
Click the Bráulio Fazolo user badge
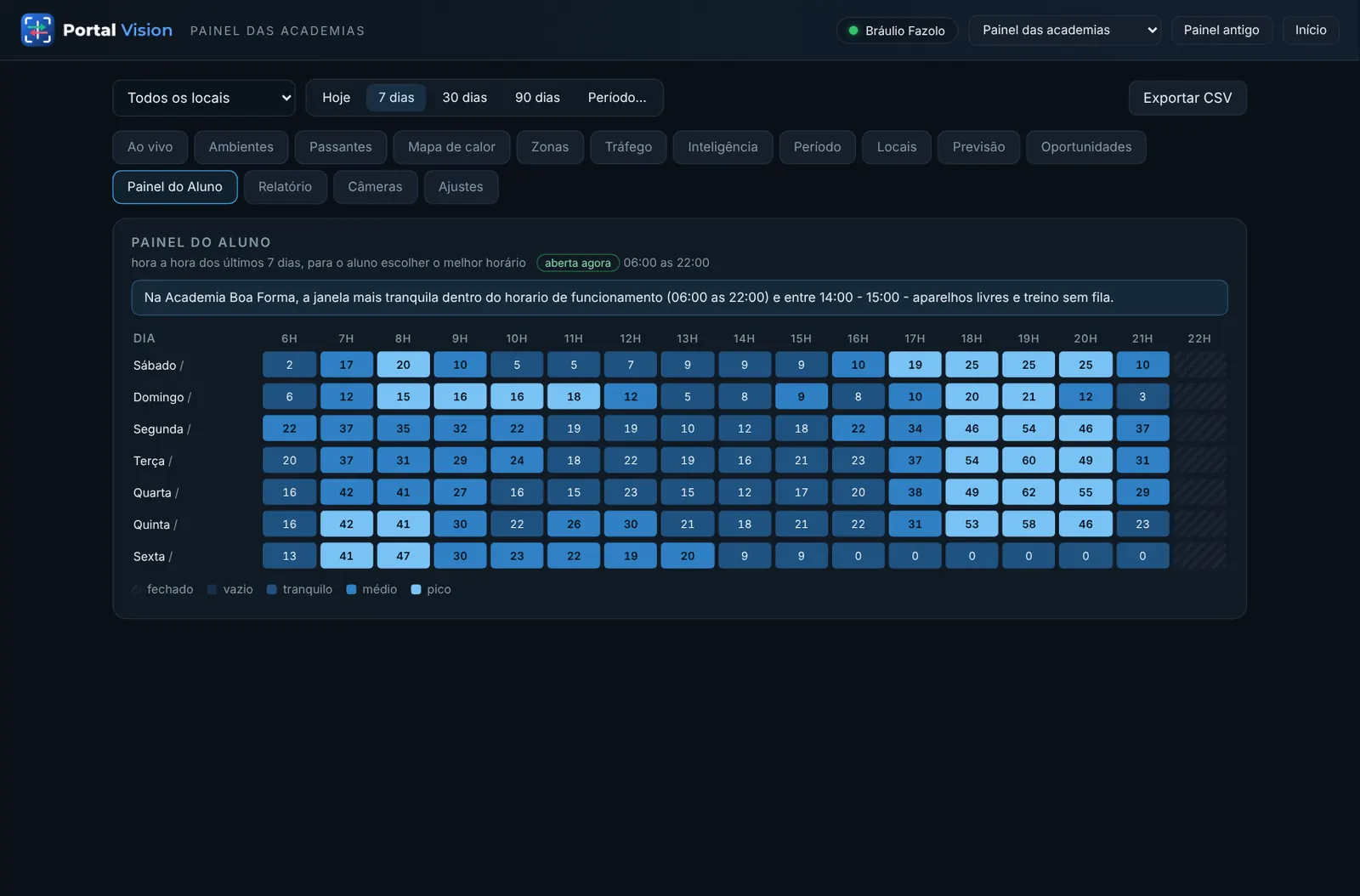coord(897,31)
